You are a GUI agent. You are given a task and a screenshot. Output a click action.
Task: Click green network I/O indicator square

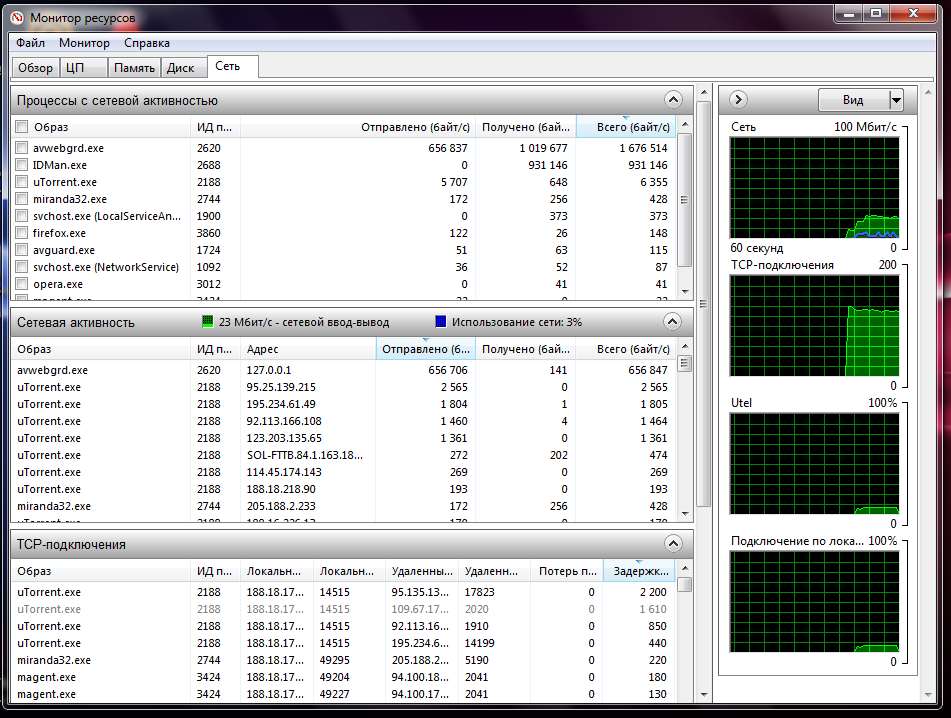(x=208, y=322)
